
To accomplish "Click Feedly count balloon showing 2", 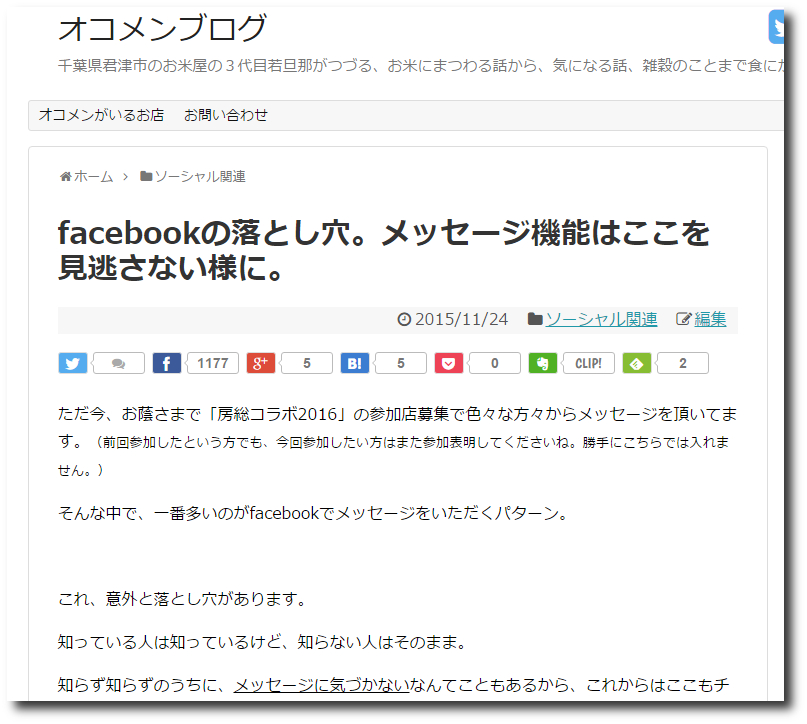I will [x=682, y=363].
